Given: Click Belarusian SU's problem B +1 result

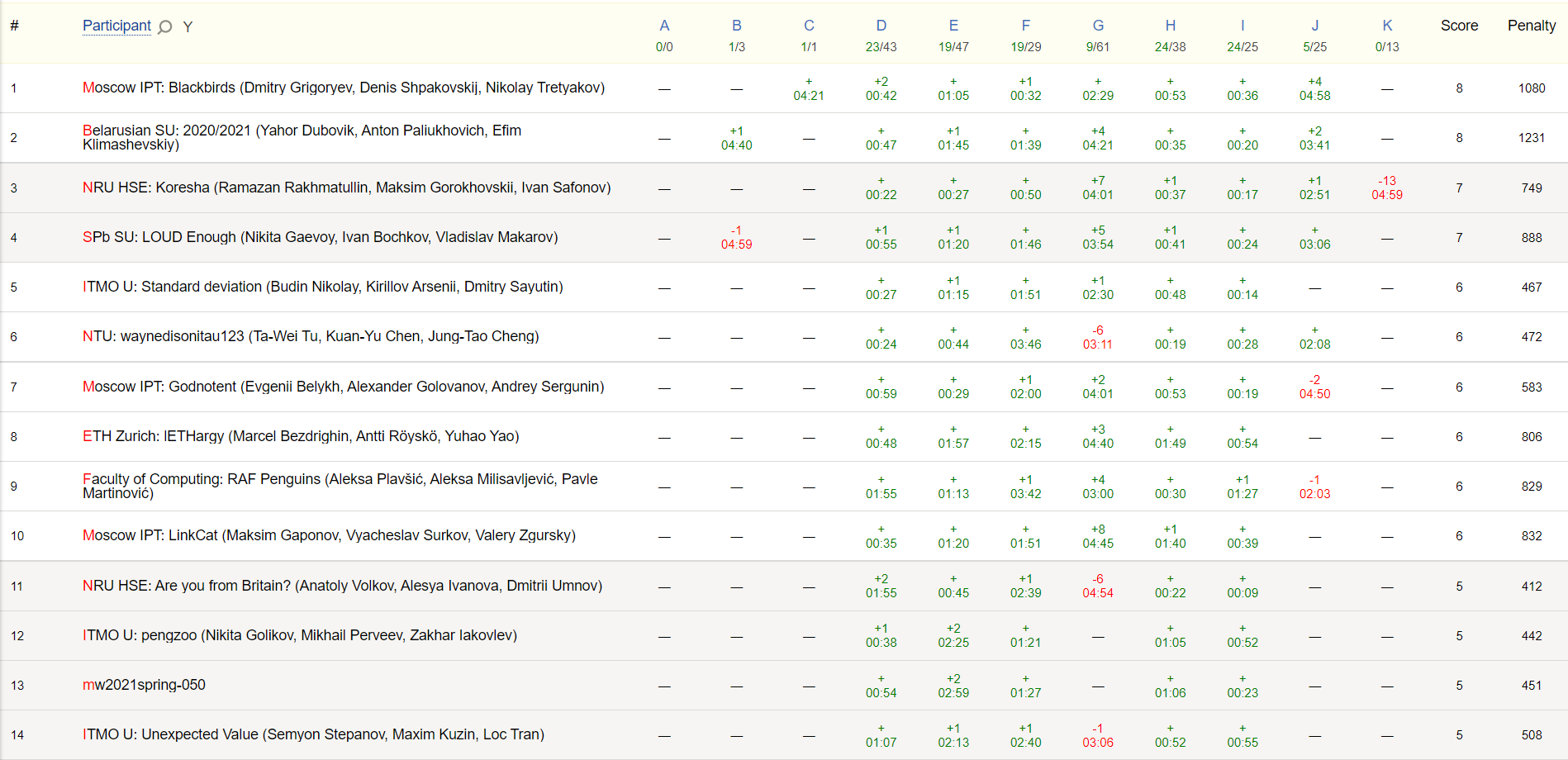Looking at the screenshot, I should pyautogui.click(x=736, y=138).
